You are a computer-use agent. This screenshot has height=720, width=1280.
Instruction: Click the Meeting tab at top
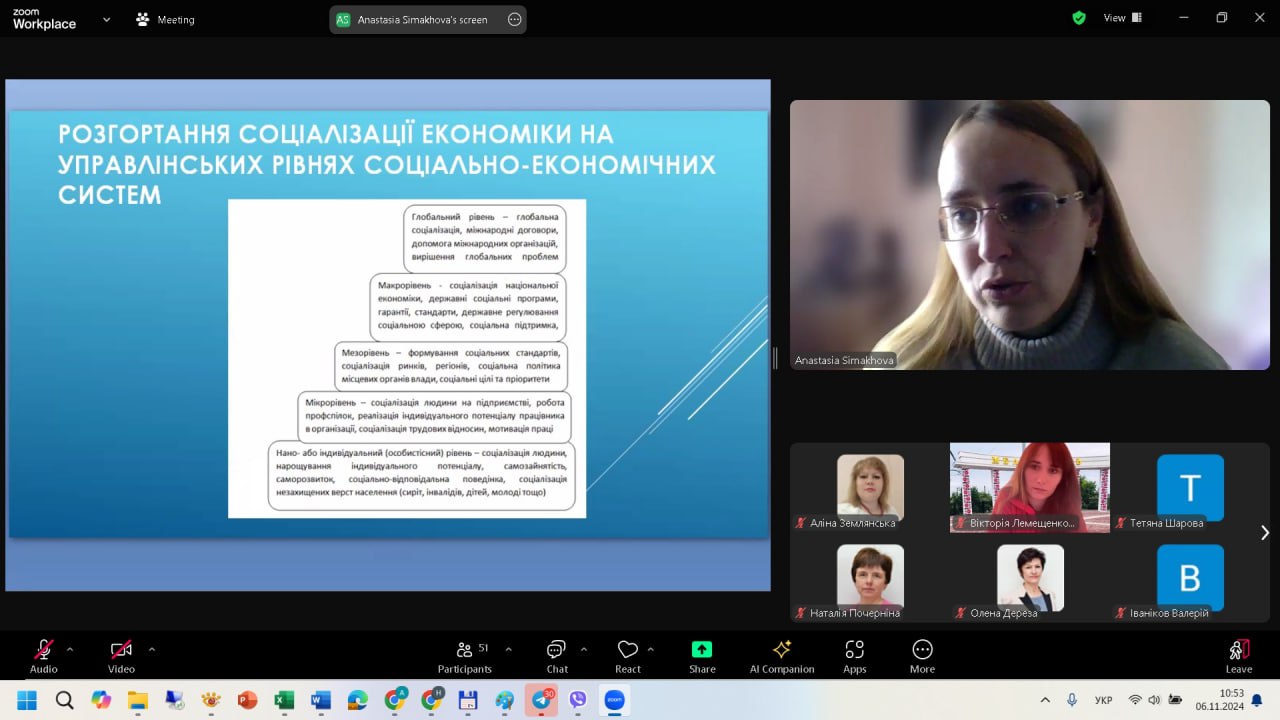166,19
